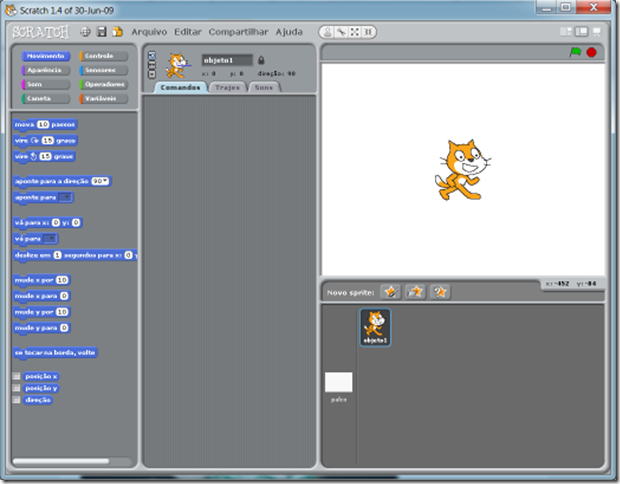Screen dimensions: 620x484
Task: Open the target dropdown in aponte para block
Action: coord(65,197)
